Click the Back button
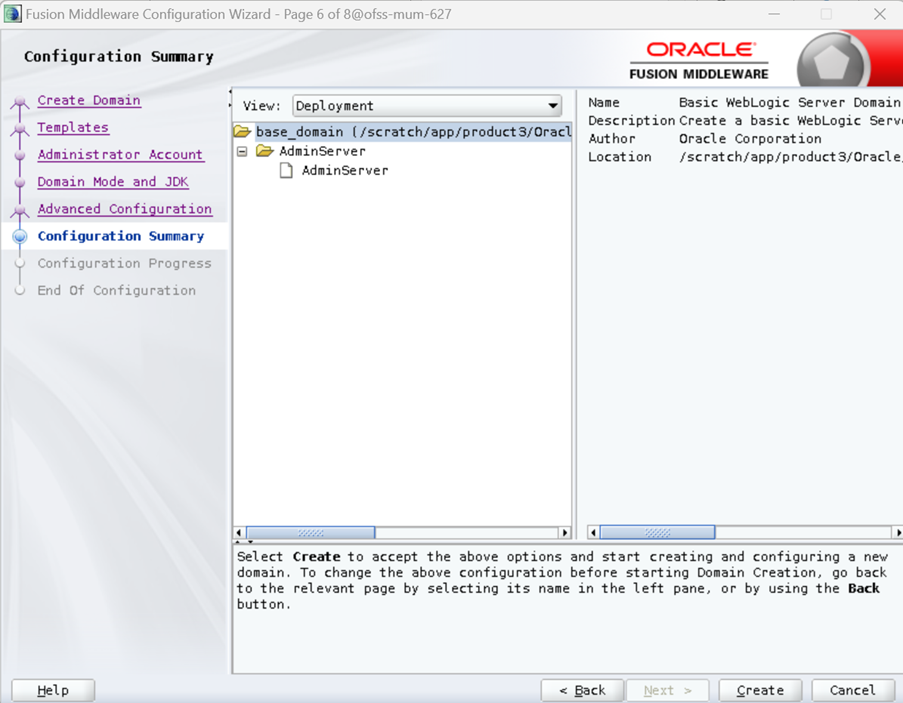The width and height of the screenshot is (903, 703). click(x=582, y=690)
